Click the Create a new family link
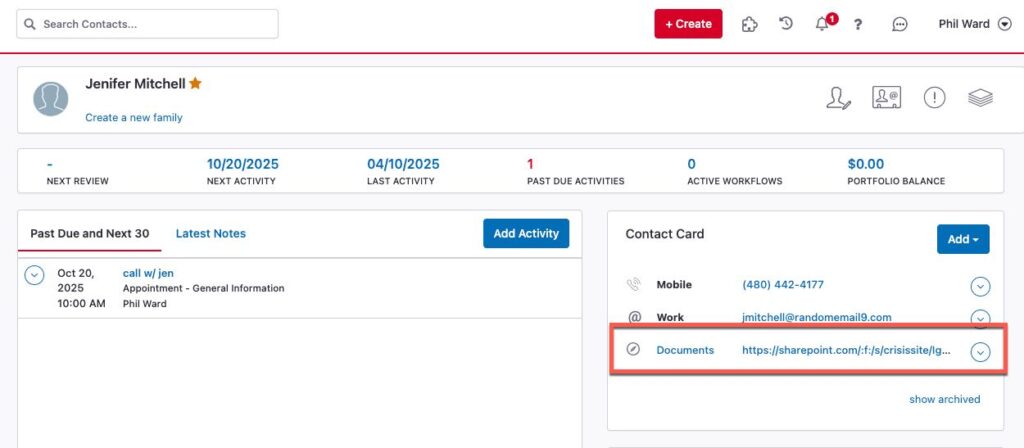The width and height of the screenshot is (1024, 448). [134, 118]
